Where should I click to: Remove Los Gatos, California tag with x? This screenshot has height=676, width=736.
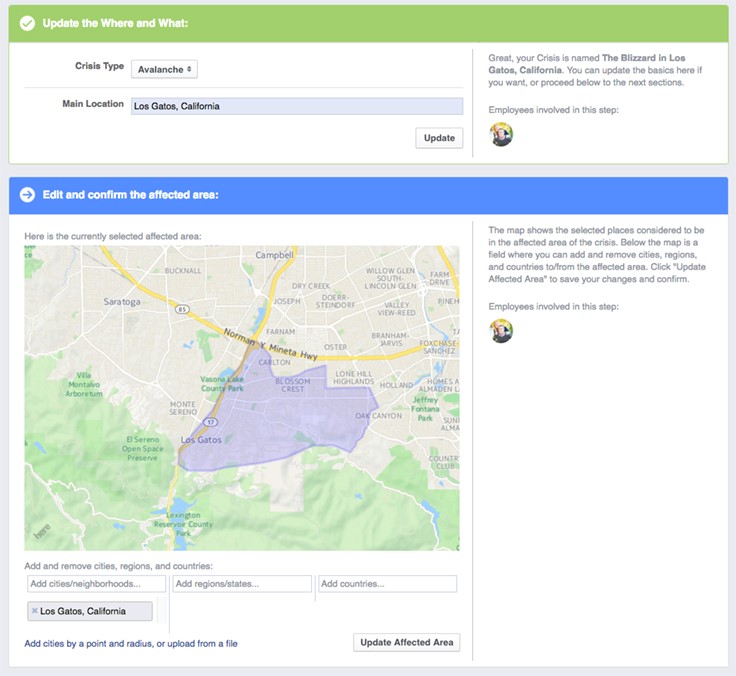[34, 611]
